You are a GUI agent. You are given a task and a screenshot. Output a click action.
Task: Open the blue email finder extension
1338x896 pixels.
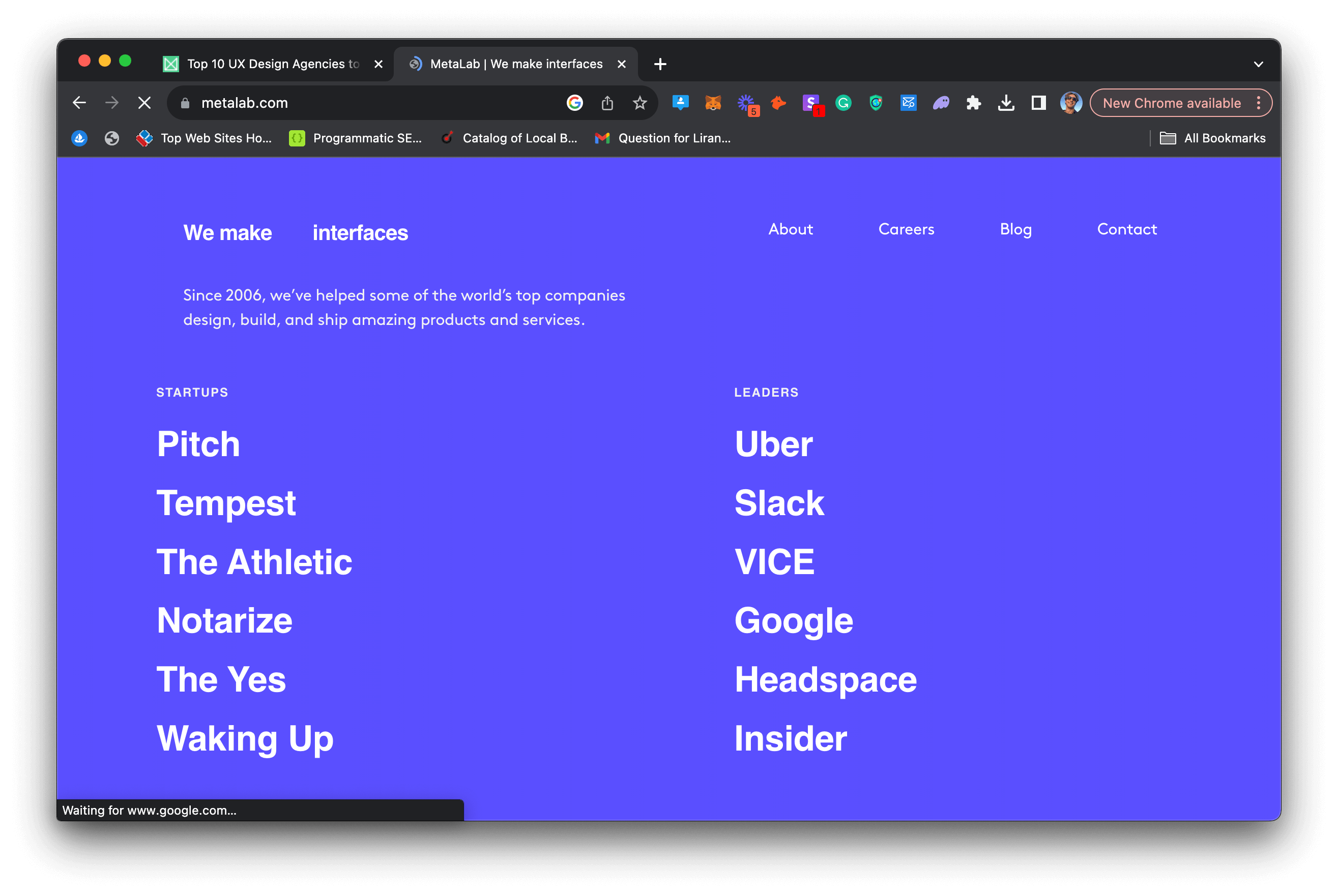908,103
